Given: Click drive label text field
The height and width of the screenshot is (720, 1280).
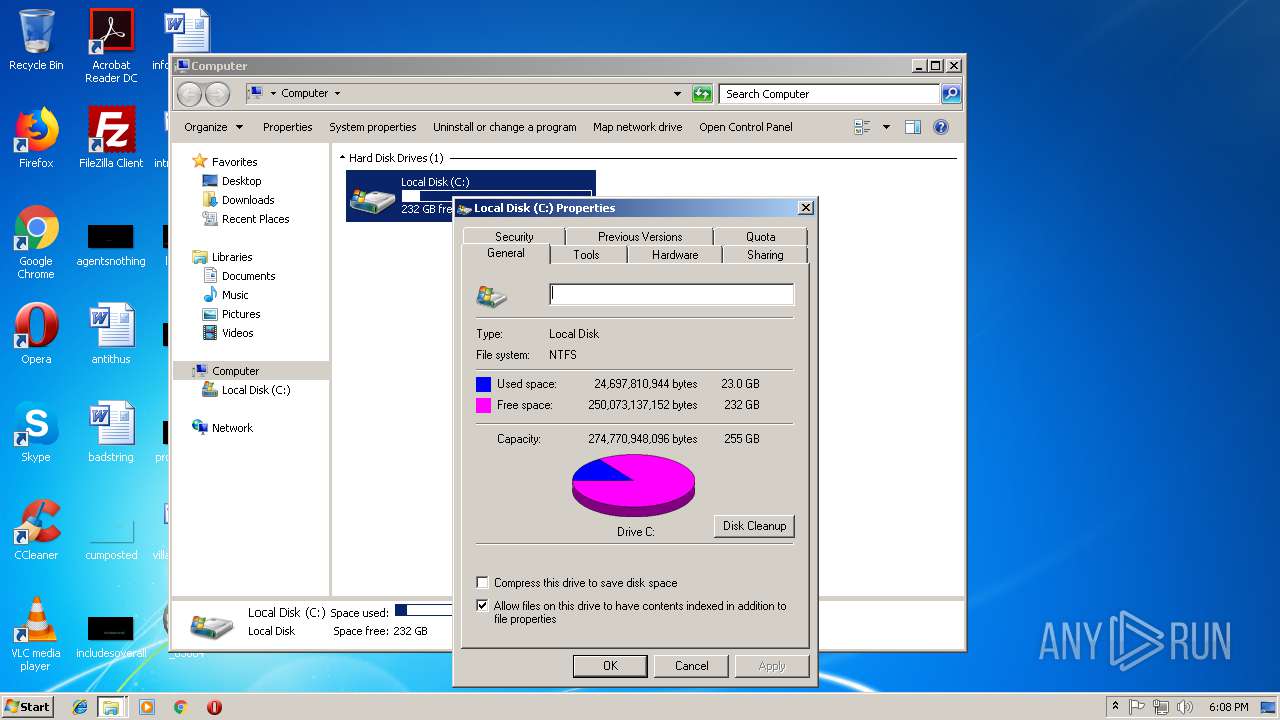Looking at the screenshot, I should pos(672,294).
